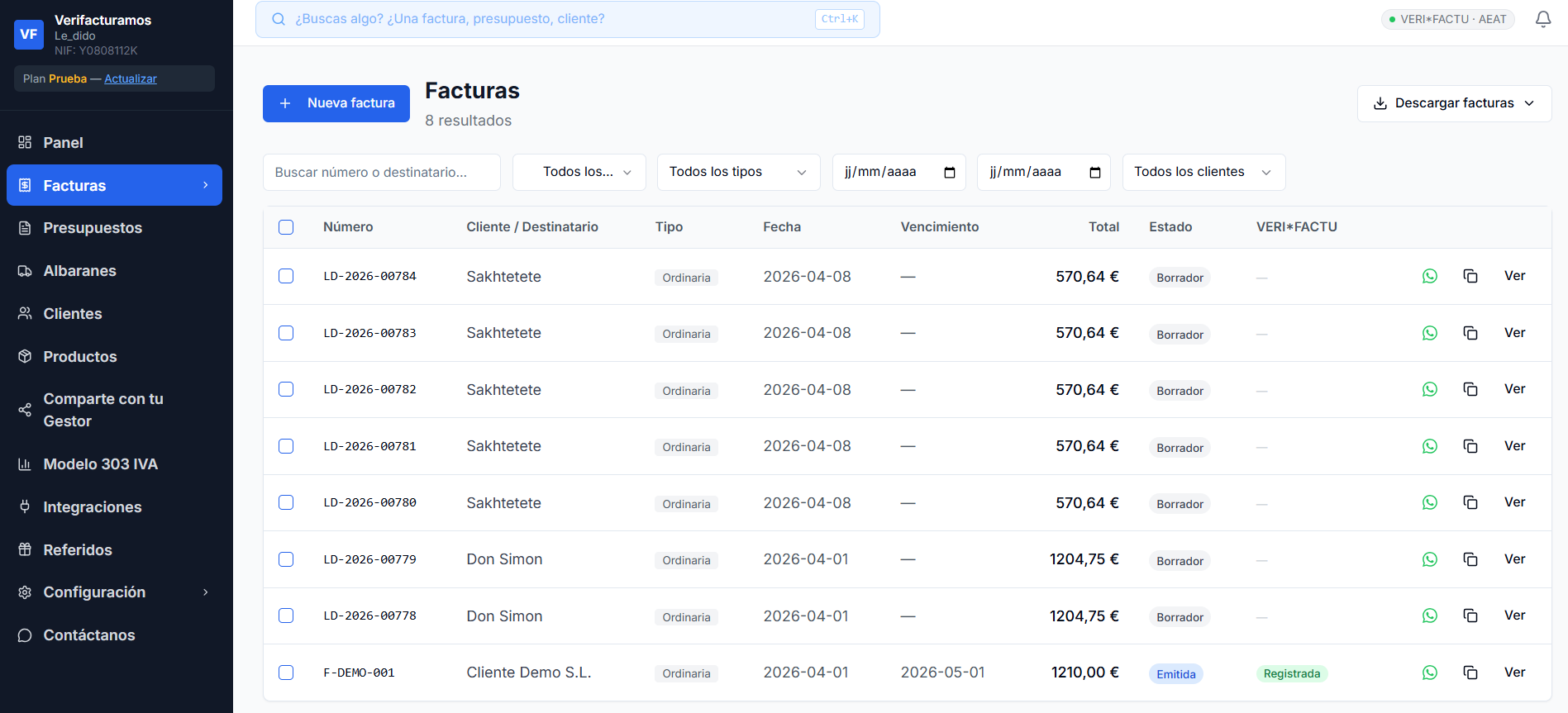Click the Nueva factura button

point(336,103)
